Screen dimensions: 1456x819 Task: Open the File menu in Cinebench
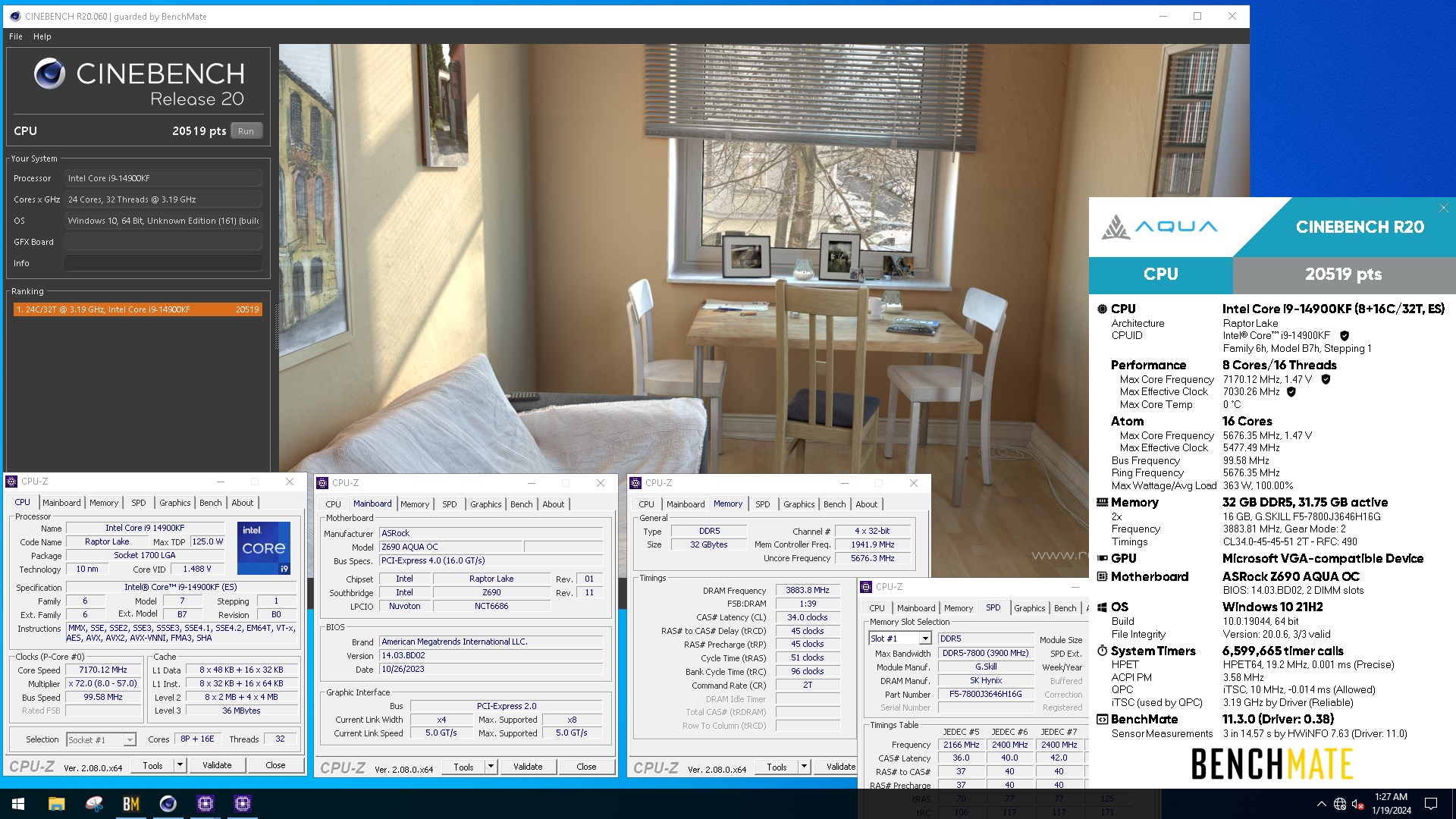click(16, 36)
